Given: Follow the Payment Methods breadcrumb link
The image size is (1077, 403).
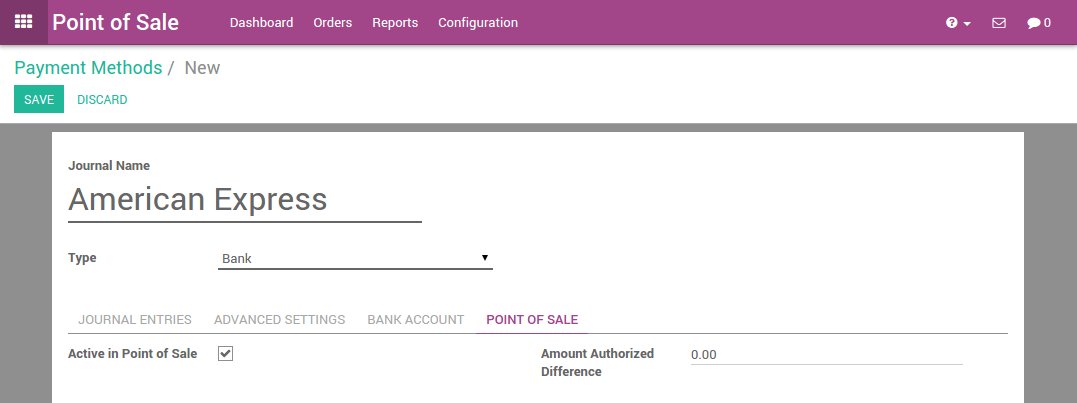Looking at the screenshot, I should click(88, 68).
